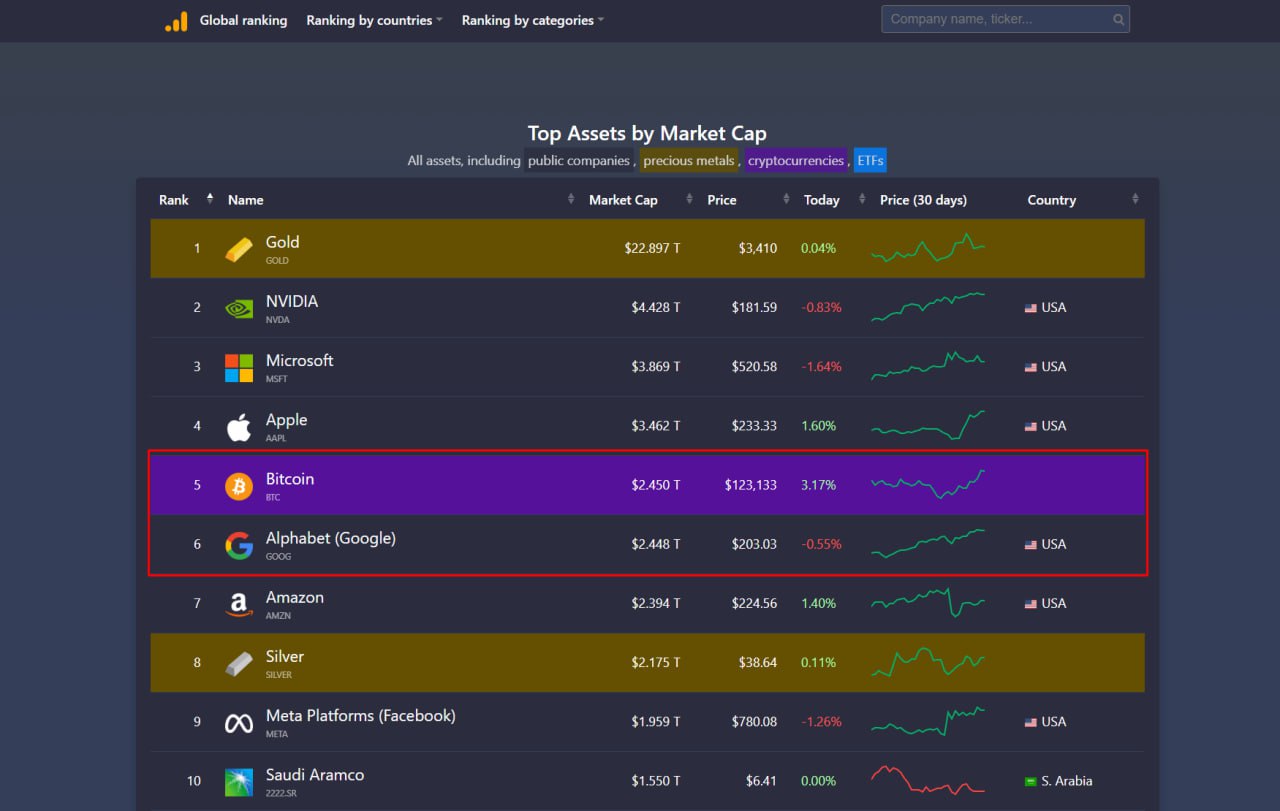Screen dimensions: 1280x811
Task: Click the company search input field
Action: coord(1005,19)
